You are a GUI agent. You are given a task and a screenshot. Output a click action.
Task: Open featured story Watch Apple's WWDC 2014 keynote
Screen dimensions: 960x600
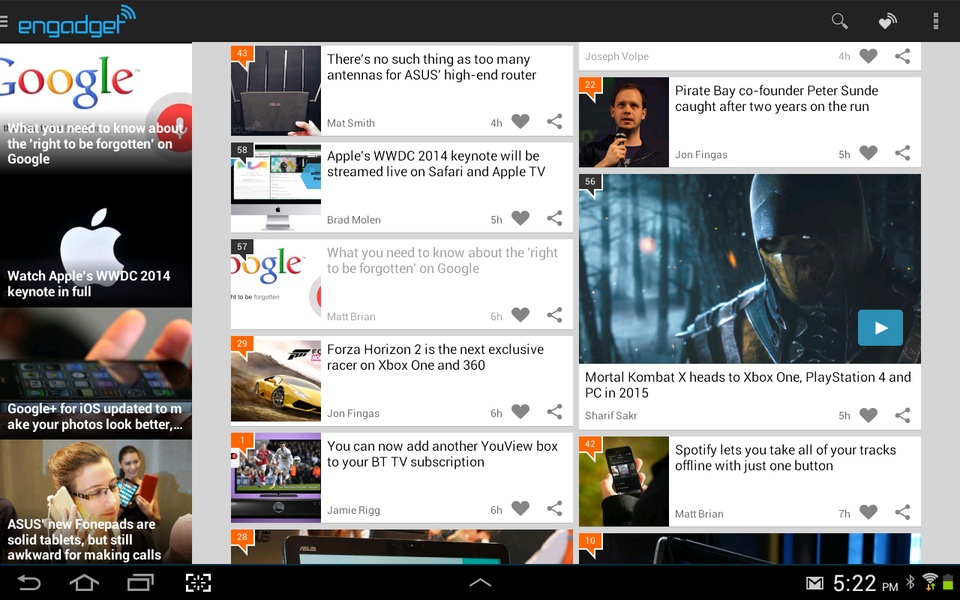point(96,241)
